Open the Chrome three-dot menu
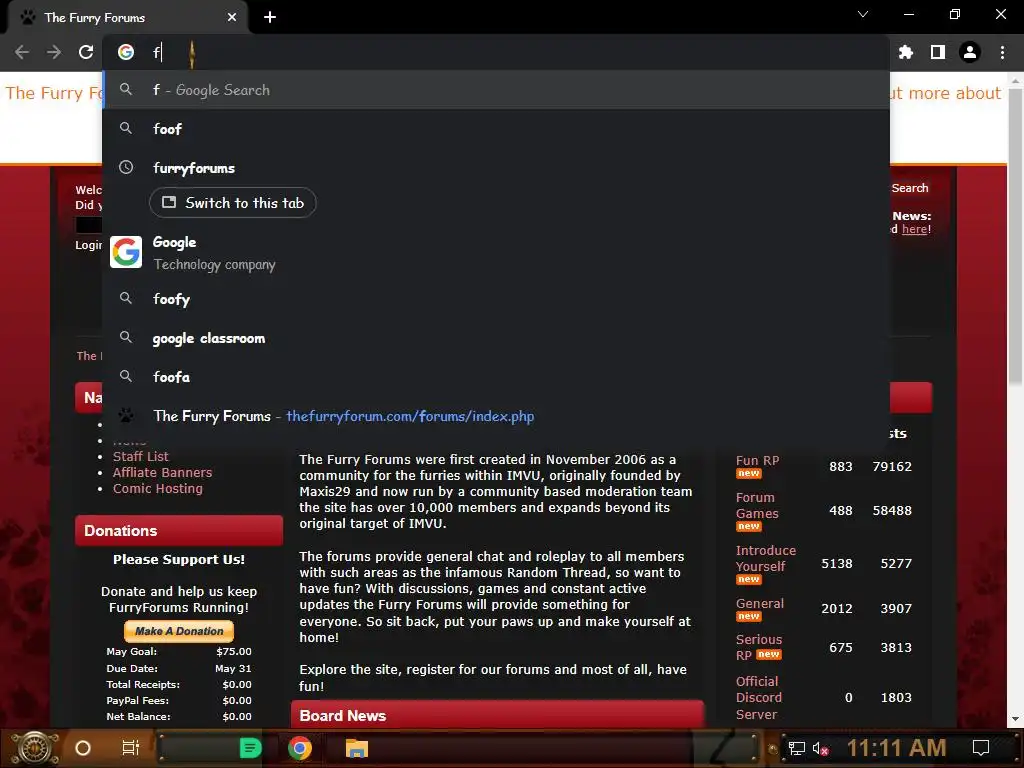Viewport: 1024px width, 768px height. pos(1002,52)
